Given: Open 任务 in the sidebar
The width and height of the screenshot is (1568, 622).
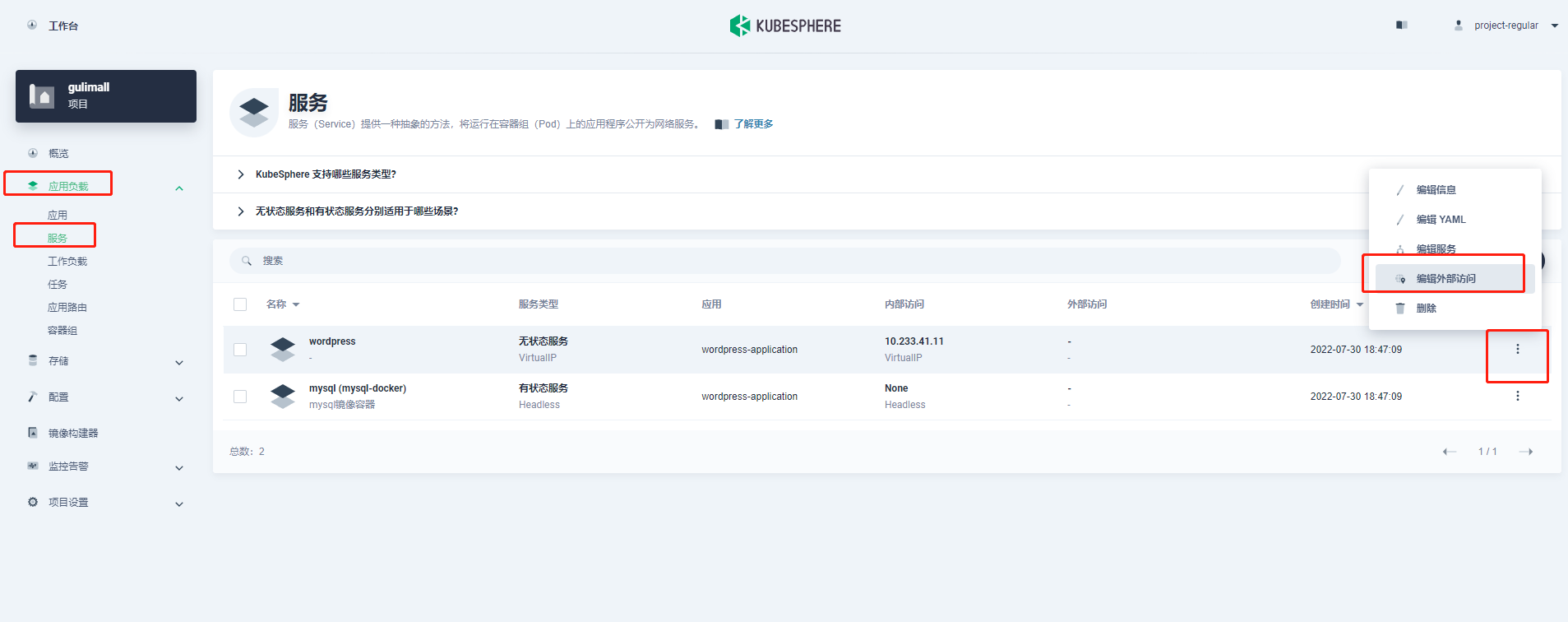Looking at the screenshot, I should coord(58,285).
